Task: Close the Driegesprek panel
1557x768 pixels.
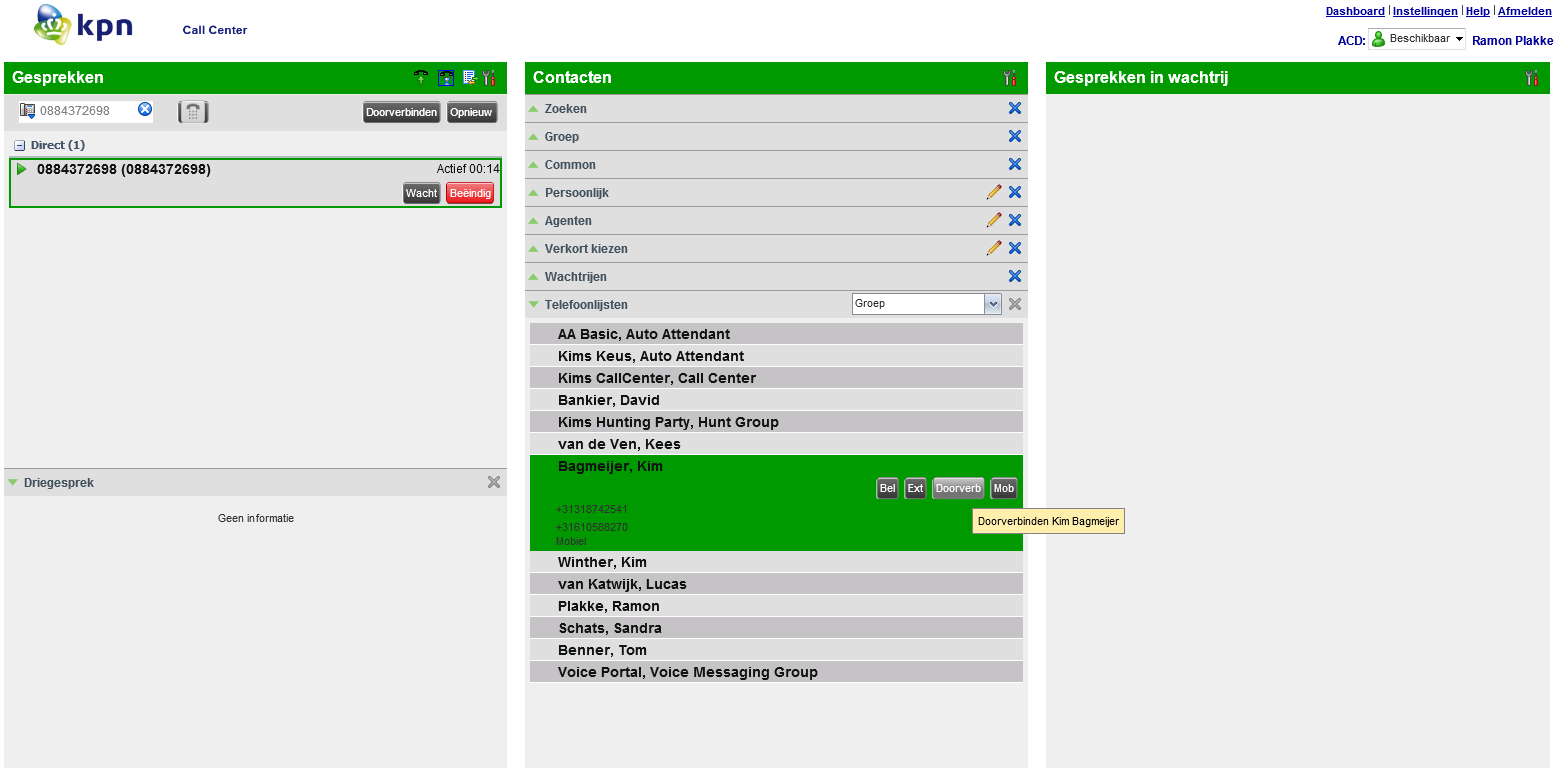Action: (x=494, y=482)
